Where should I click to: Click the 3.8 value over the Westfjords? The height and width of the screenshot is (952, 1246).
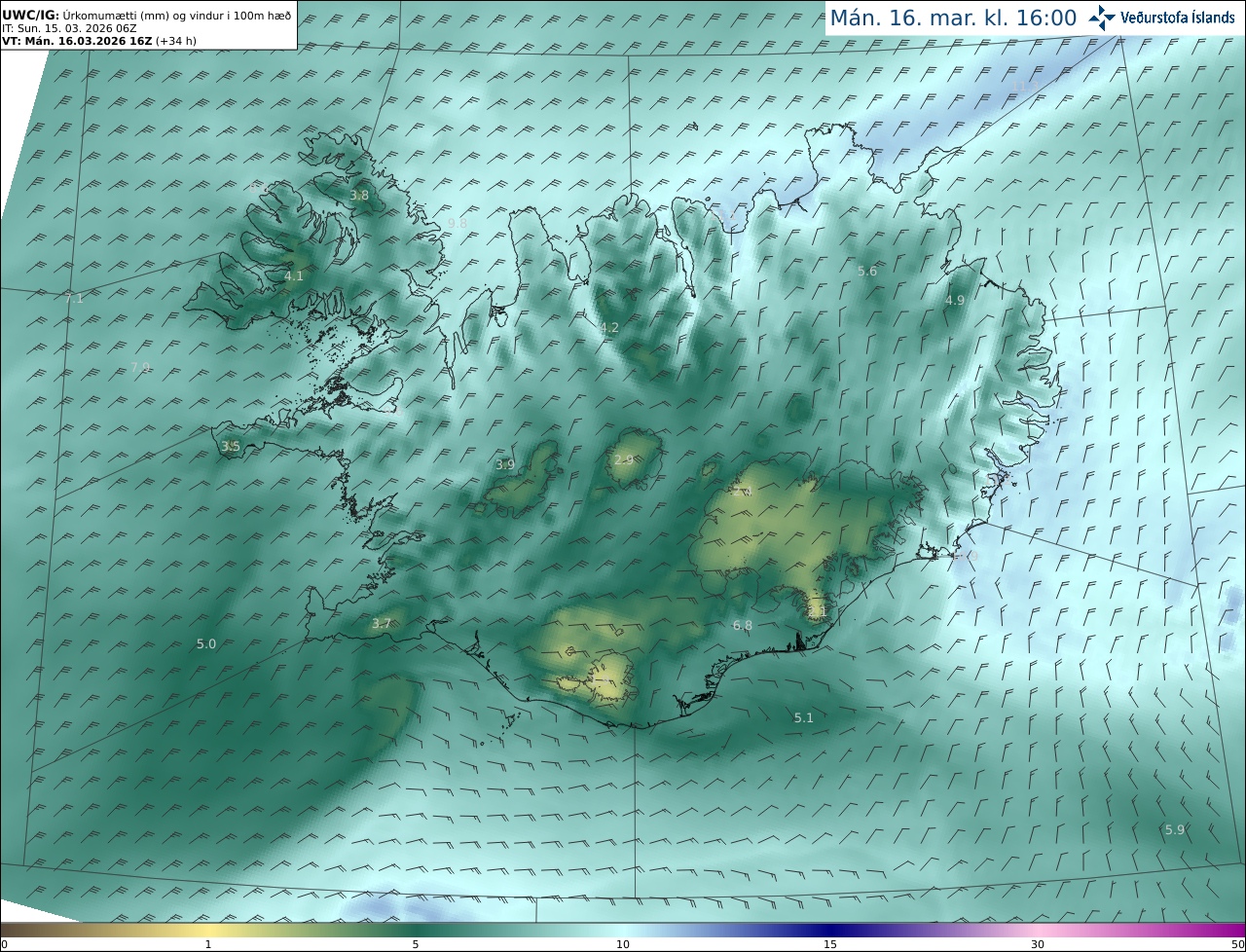click(359, 196)
